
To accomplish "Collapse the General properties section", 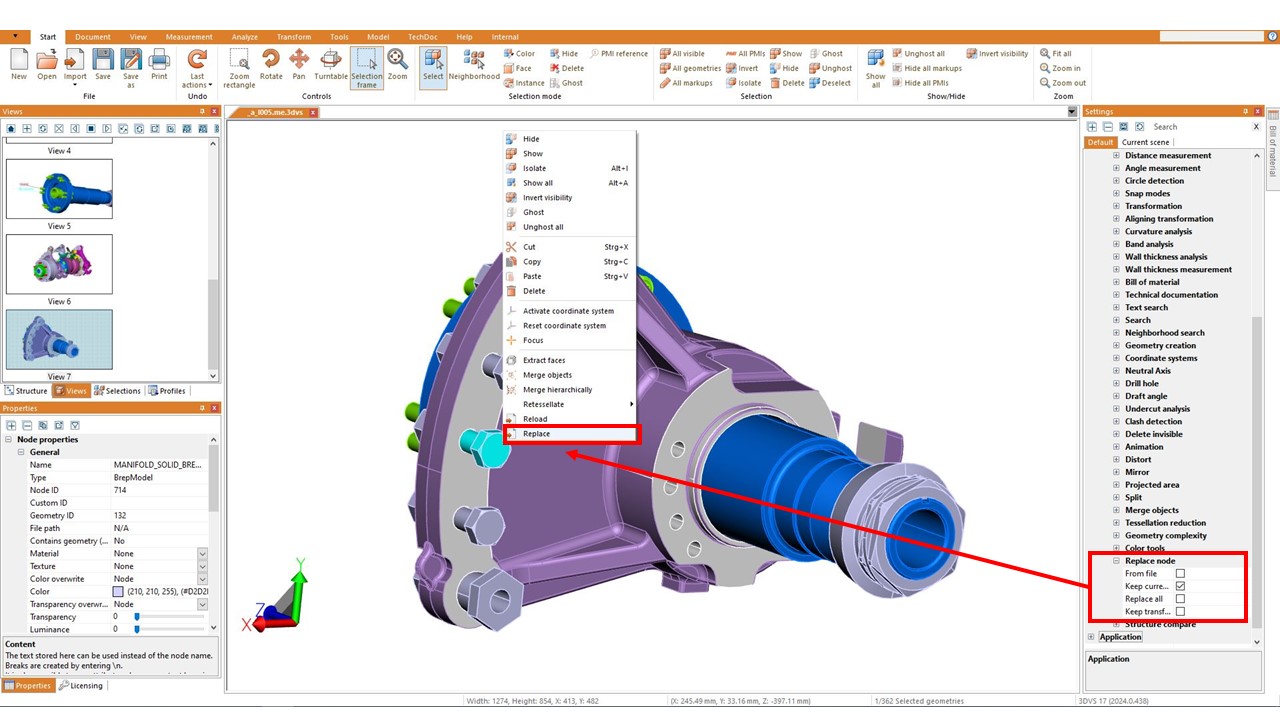I will click(21, 452).
